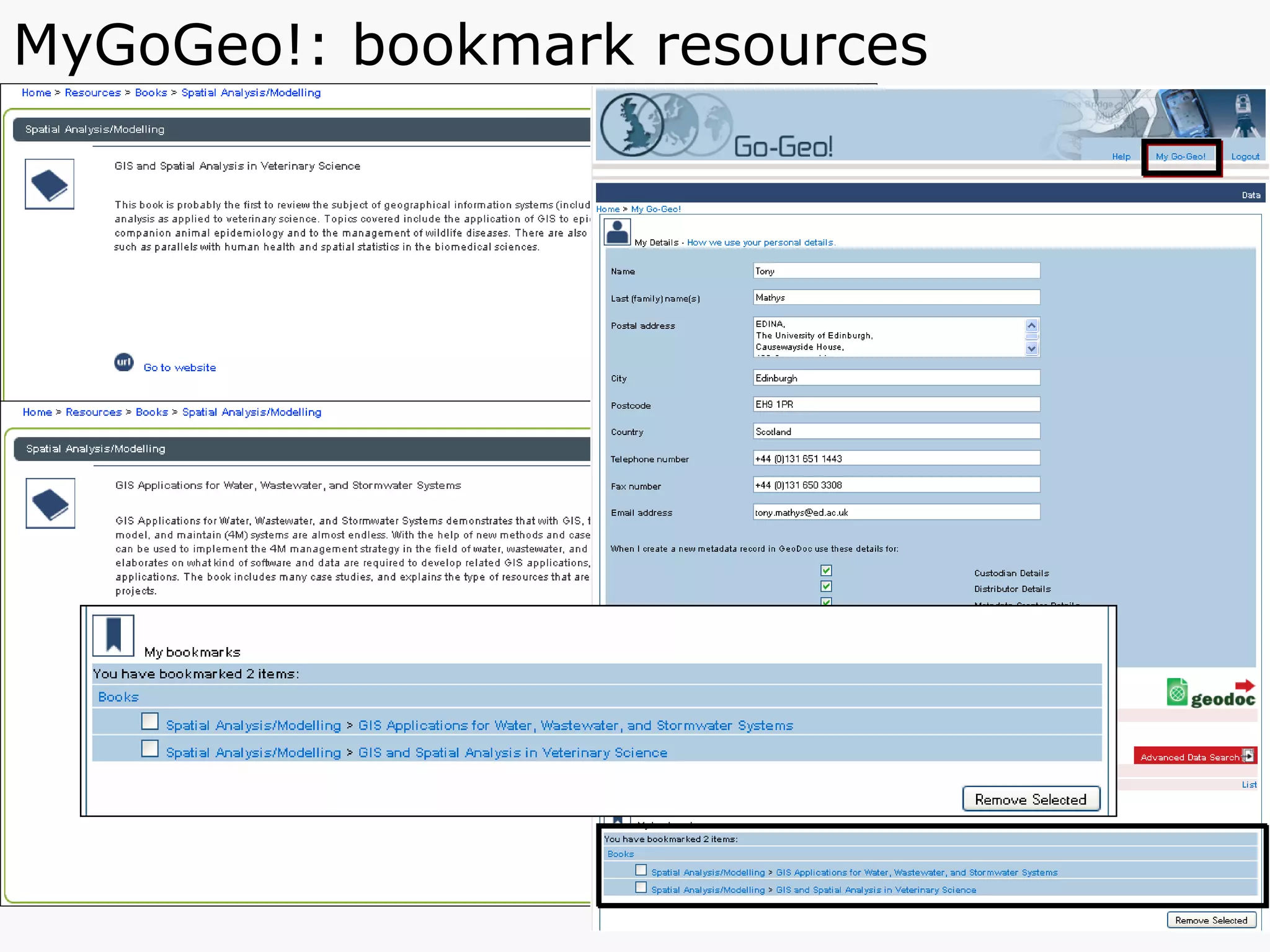Click My Go-Geo! breadcrumb link
1270x952 pixels.
(656, 209)
